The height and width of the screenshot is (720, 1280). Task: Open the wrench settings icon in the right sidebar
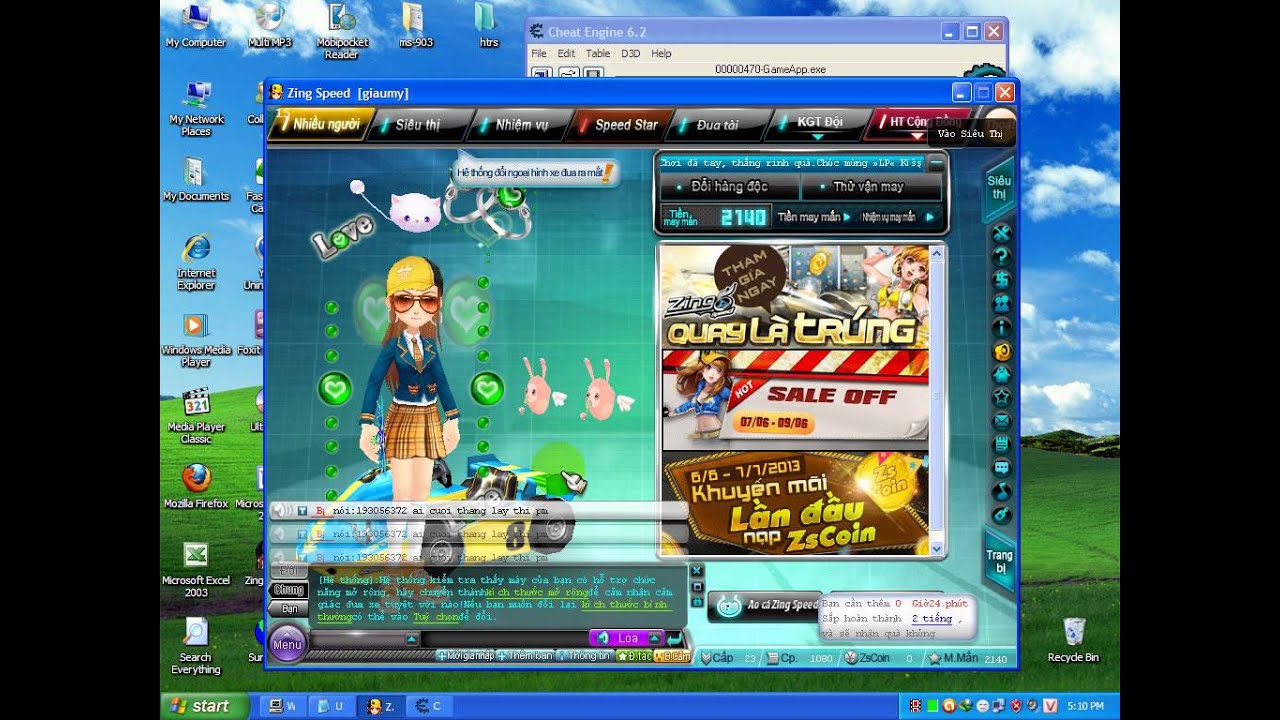tap(1001, 233)
